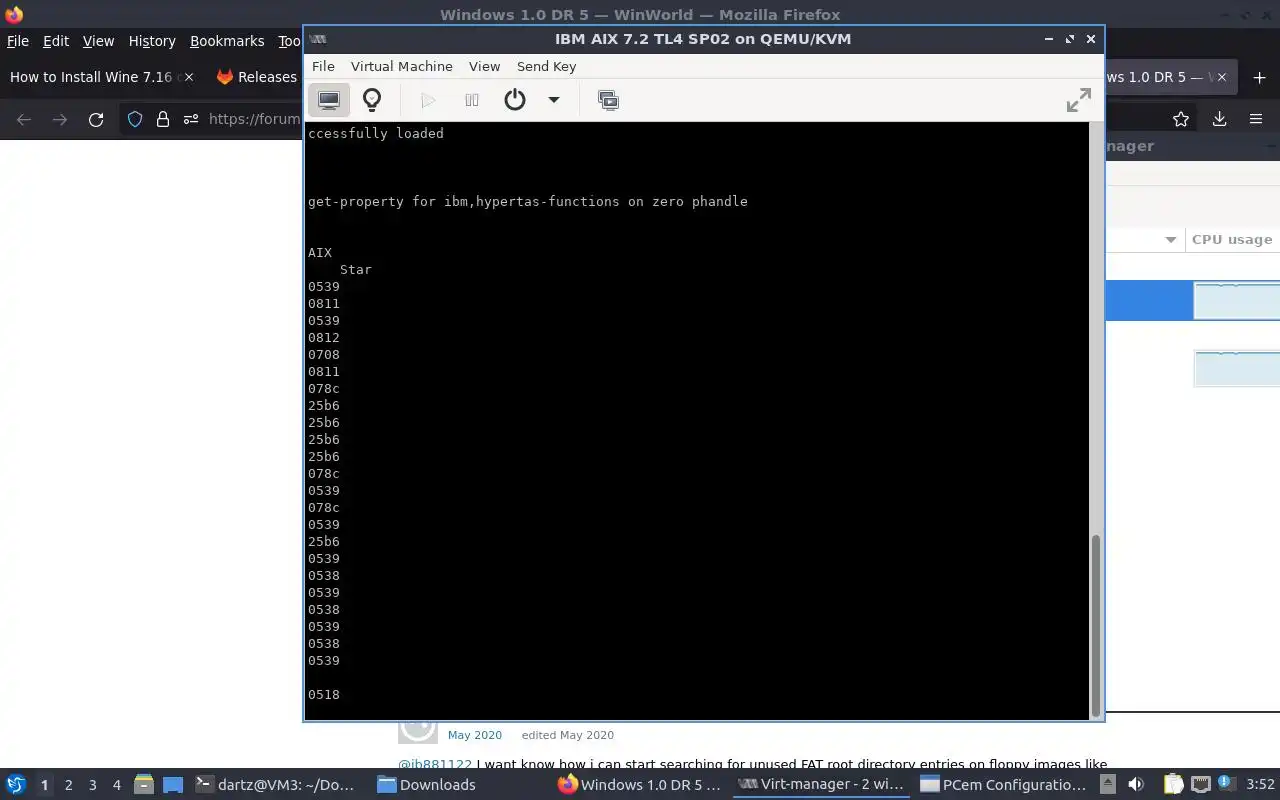Pause the virtual machine
The height and width of the screenshot is (800, 1280).
click(x=472, y=100)
